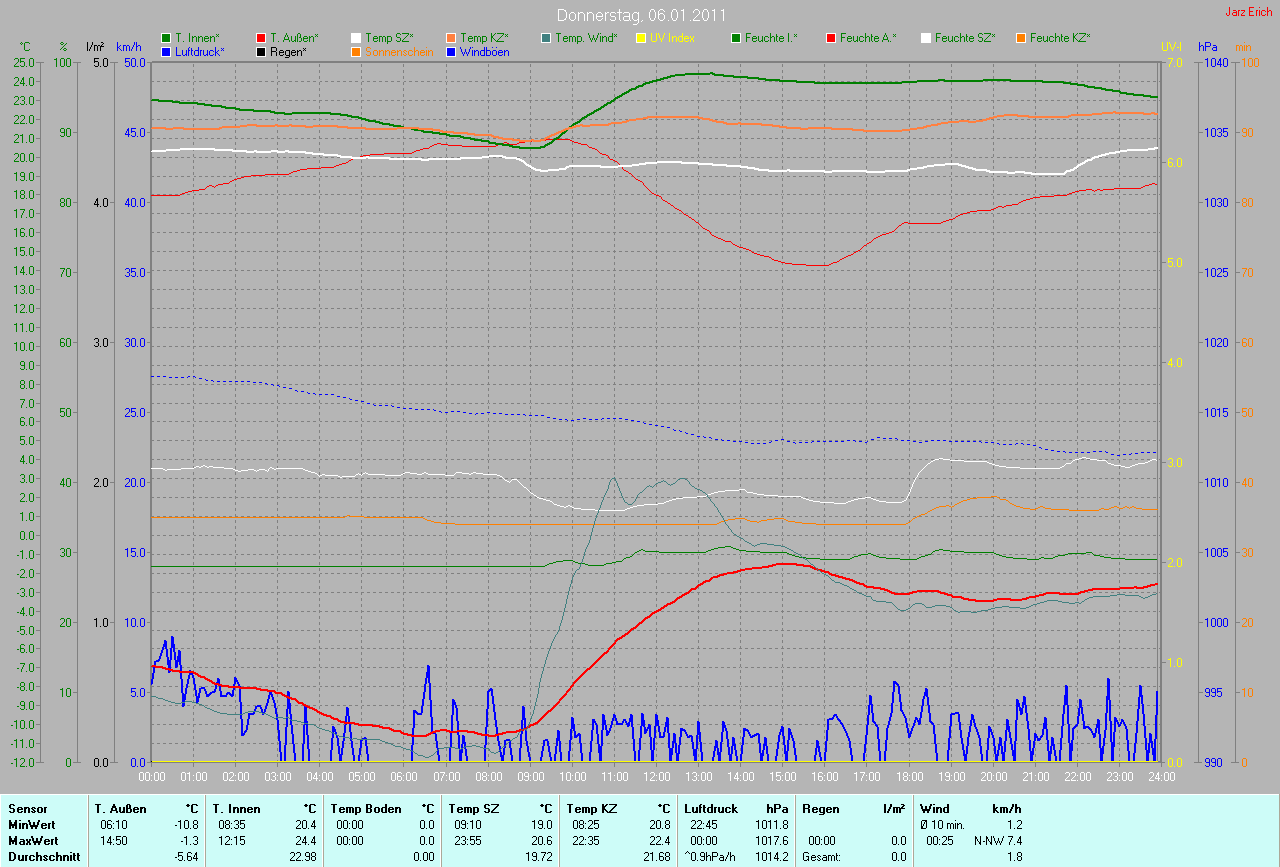The image size is (1280, 867).
Task: Click the '1015' pressure axis value
Action: point(1215,412)
